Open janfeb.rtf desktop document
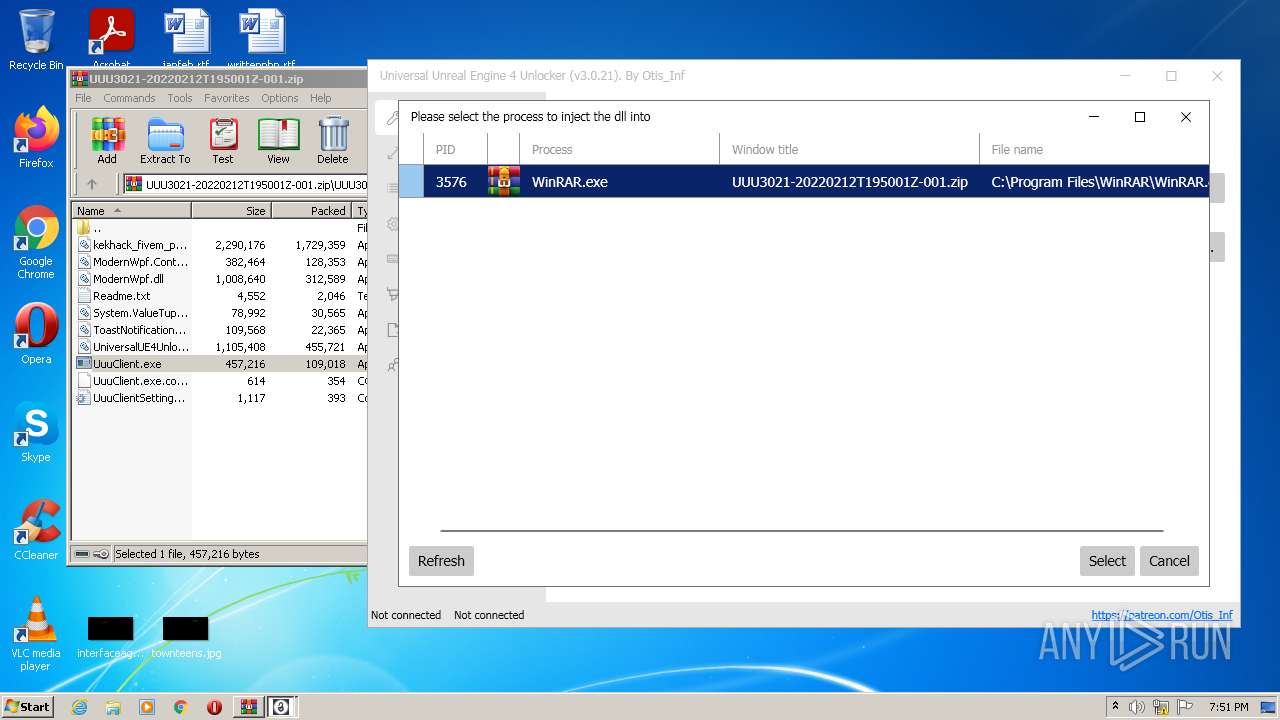The width and height of the screenshot is (1280, 720). click(x=186, y=40)
